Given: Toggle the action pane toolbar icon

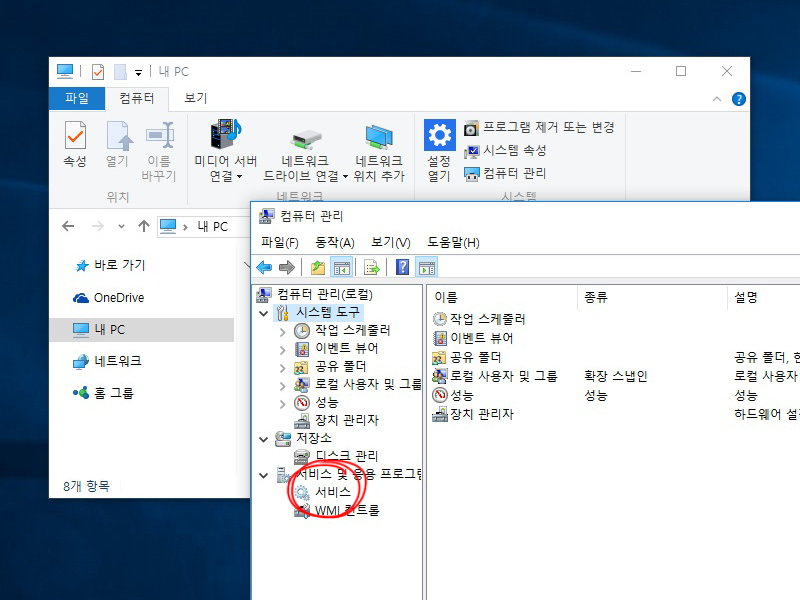Looking at the screenshot, I should tap(427, 267).
